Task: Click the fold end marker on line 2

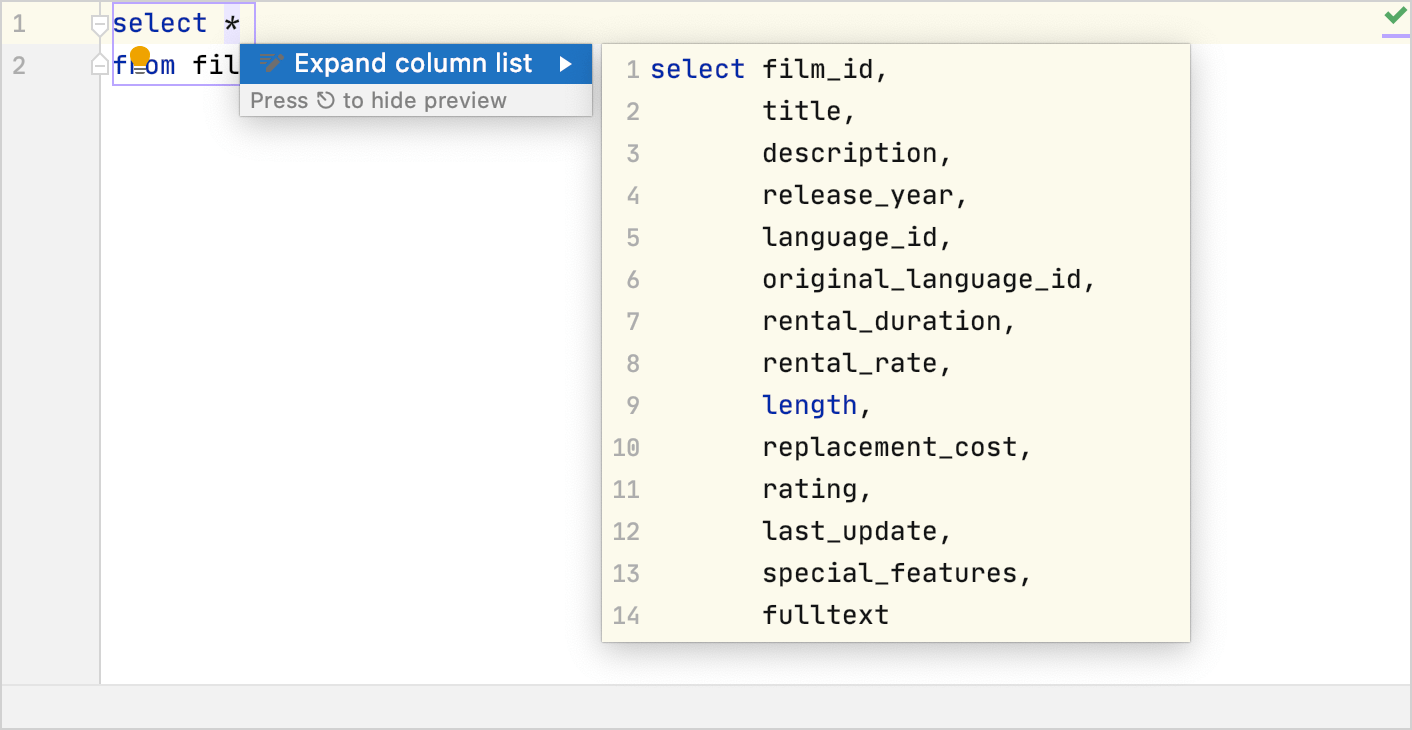Action: 99,65
